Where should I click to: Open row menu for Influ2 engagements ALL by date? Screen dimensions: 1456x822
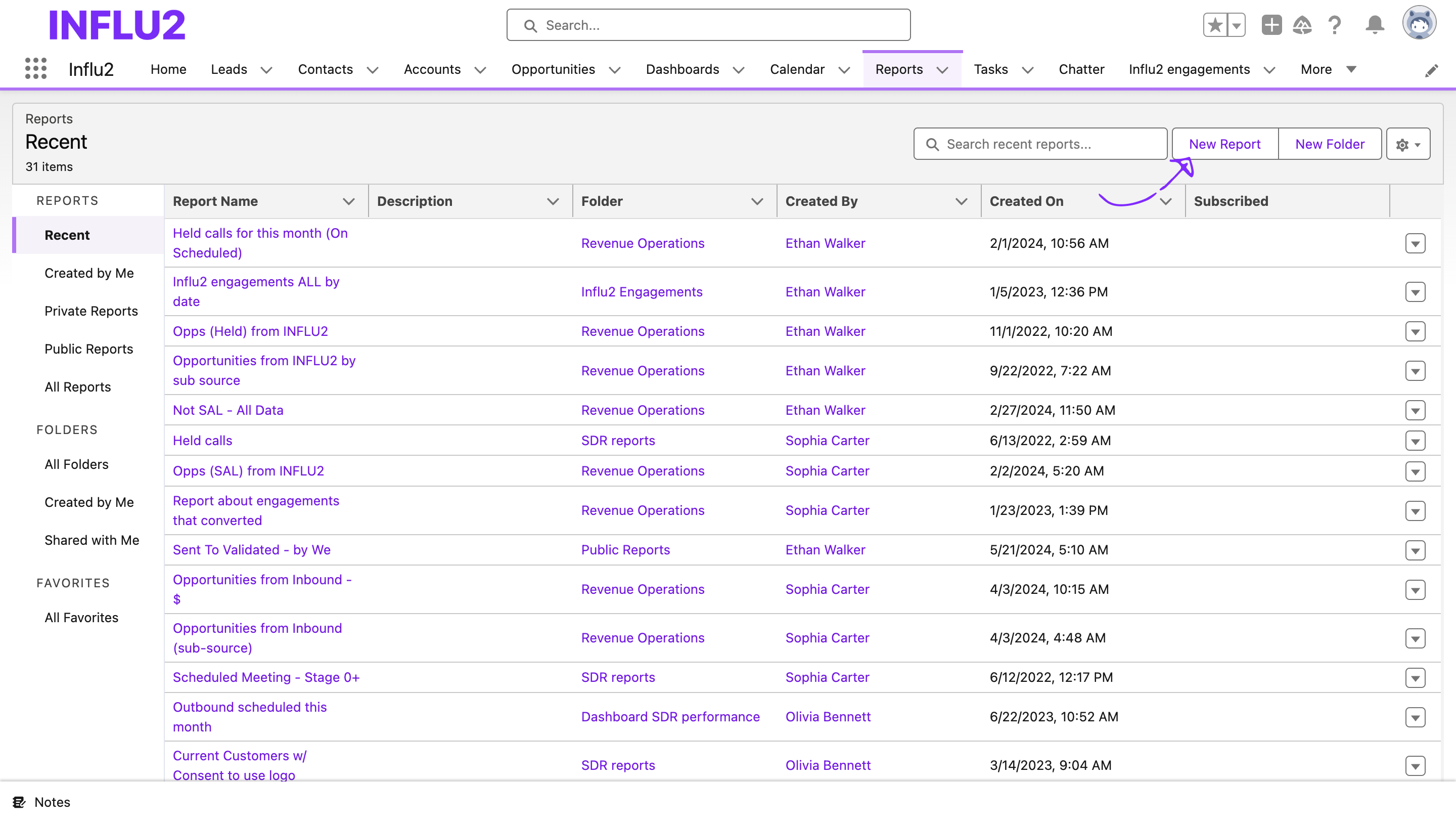pos(1415,292)
